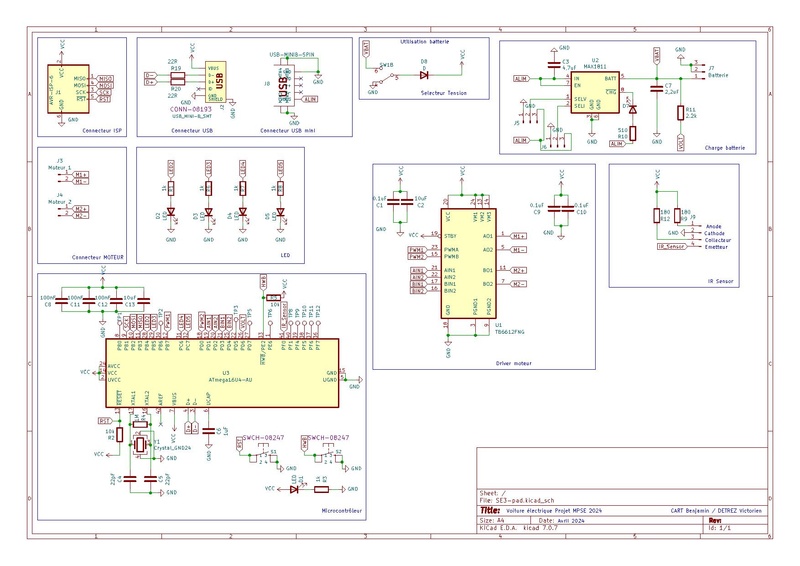This screenshot has height=566, width=800.
Task: Click the "Size: A4" field
Action: [x=492, y=521]
